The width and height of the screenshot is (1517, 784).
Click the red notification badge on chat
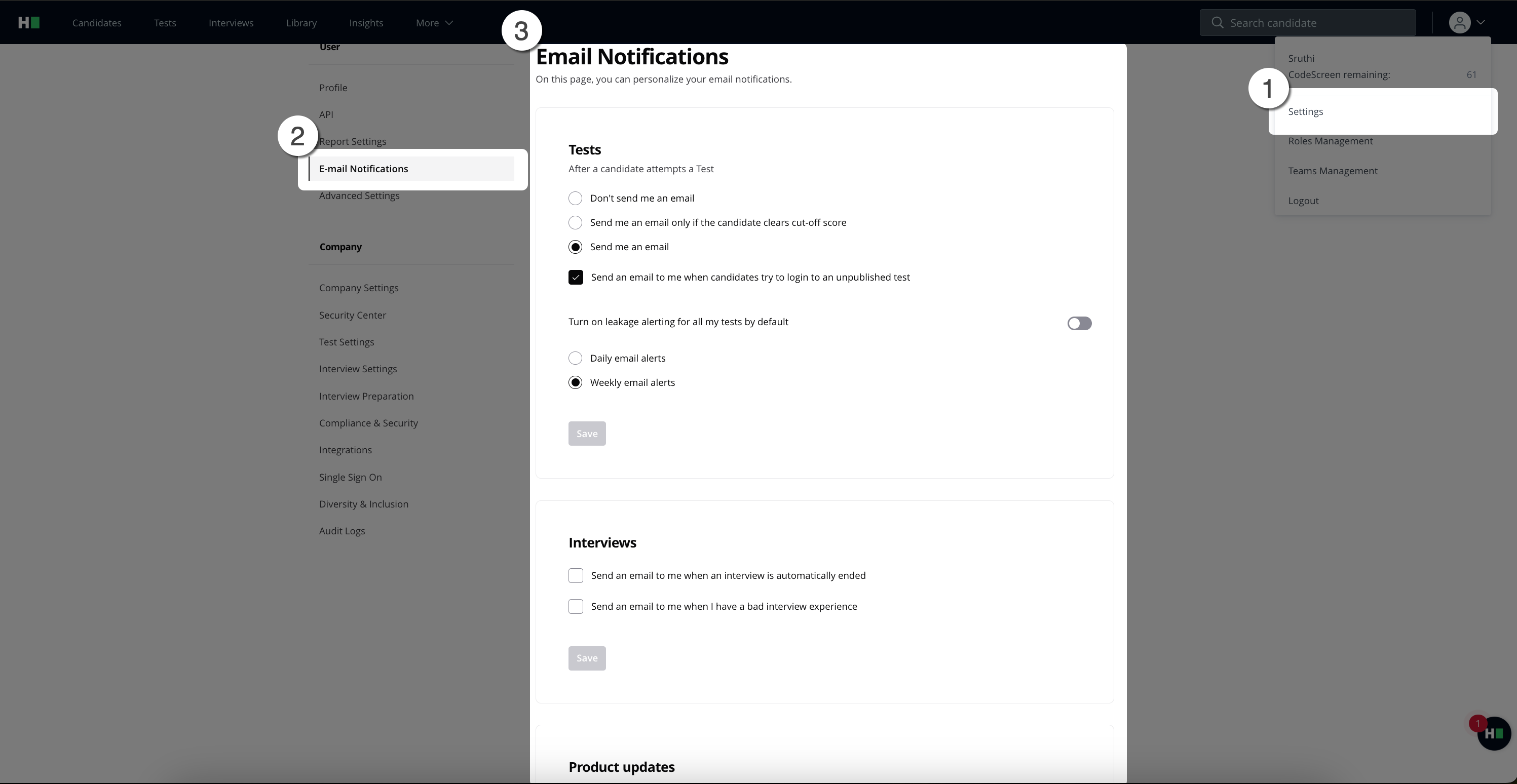1477,723
